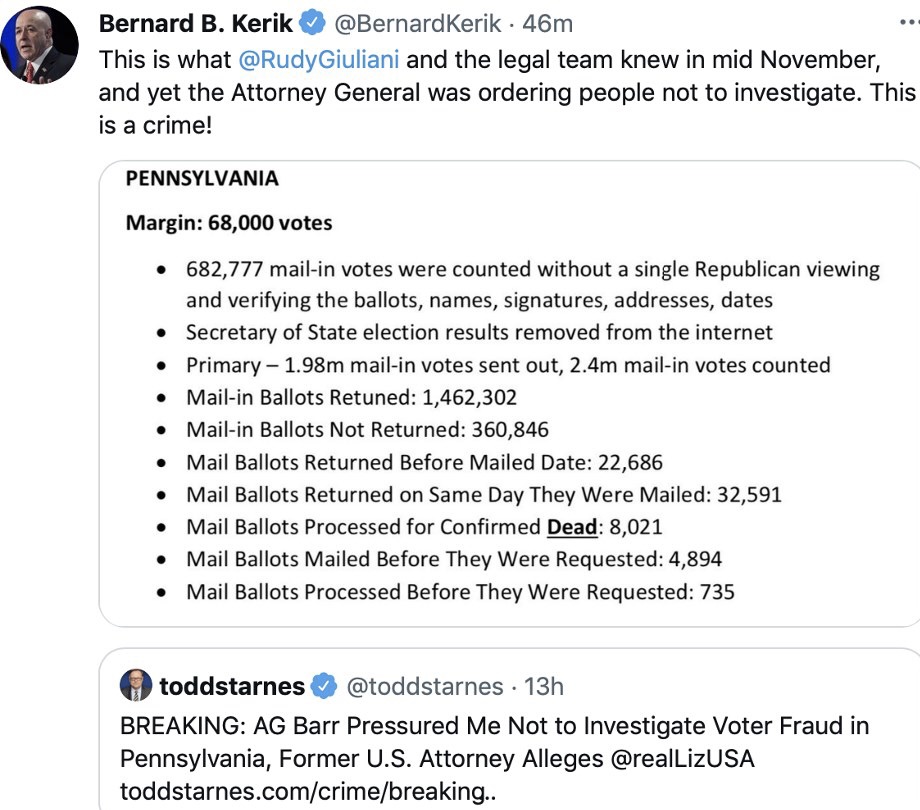Open the @RudyGiuliani mention link
Screen dimensions: 920x810
click(319, 59)
